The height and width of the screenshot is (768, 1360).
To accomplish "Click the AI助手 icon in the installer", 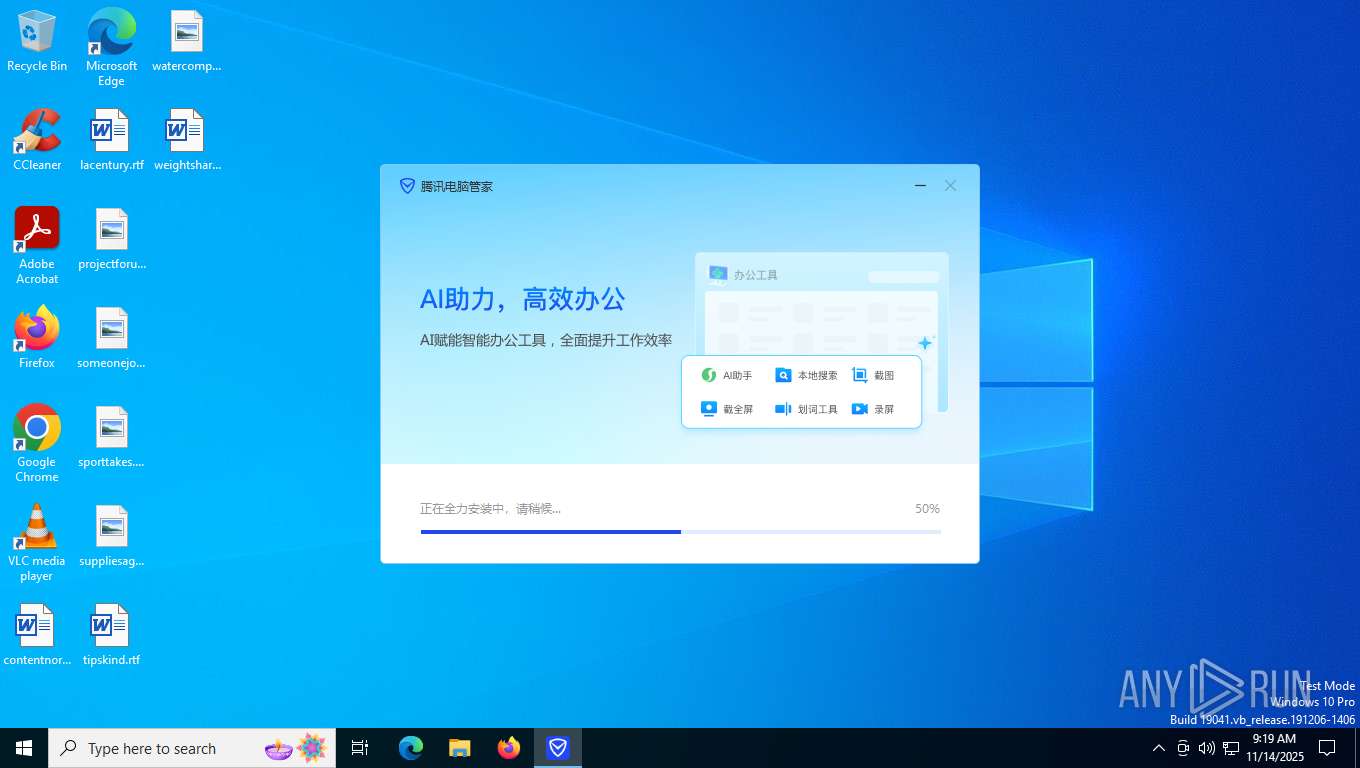I will (709, 375).
